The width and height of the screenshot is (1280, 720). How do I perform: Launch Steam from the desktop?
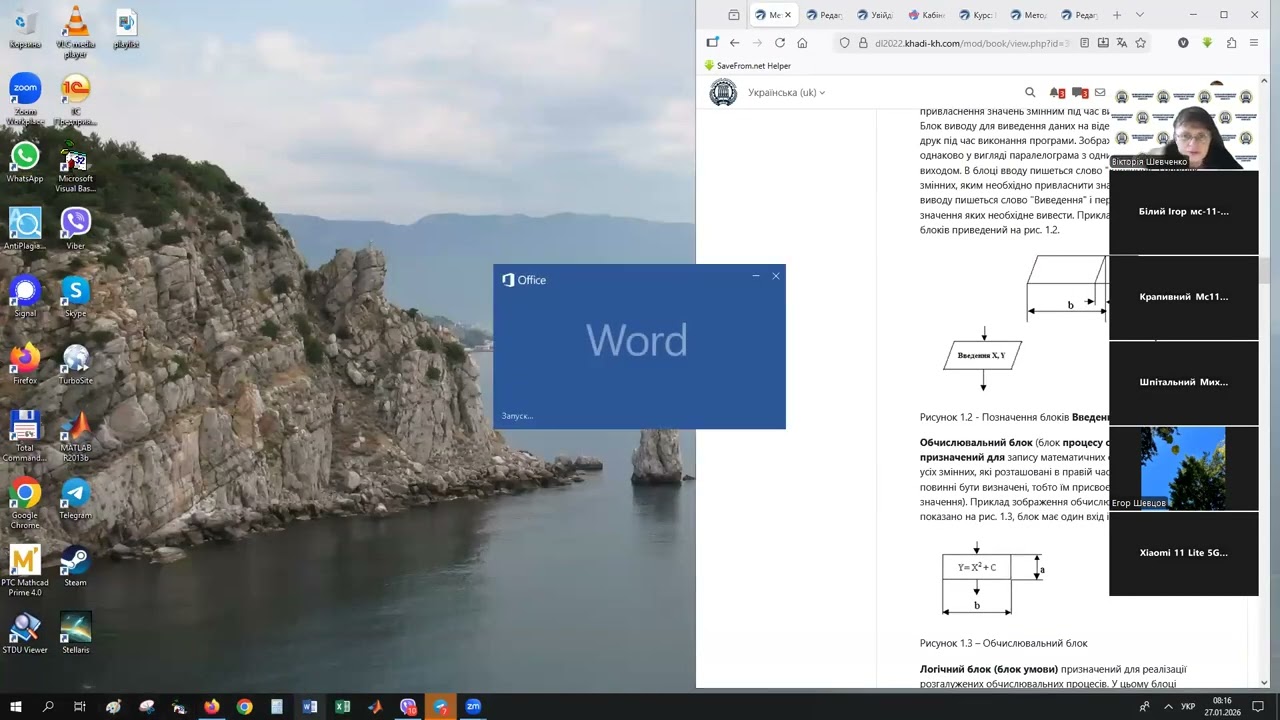(x=75, y=565)
